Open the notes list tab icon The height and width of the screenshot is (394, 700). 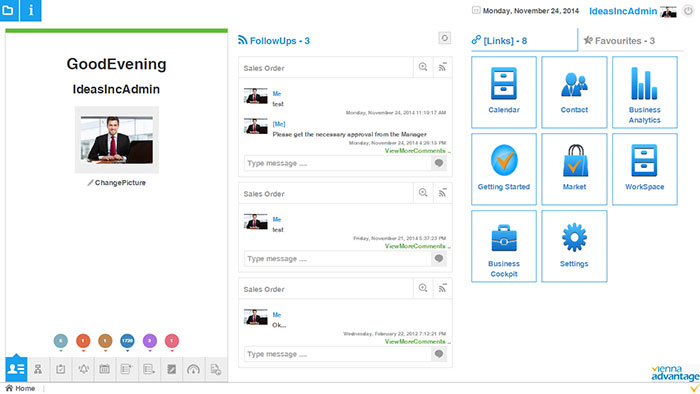click(127, 369)
